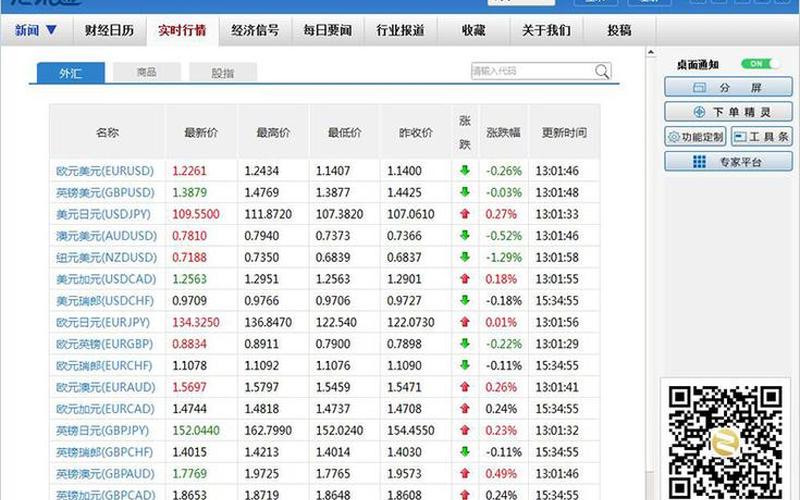Image resolution: width=800 pixels, height=500 pixels.
Task: Open 纽元美元(NZDUSD) quote link
Action: click(x=106, y=257)
